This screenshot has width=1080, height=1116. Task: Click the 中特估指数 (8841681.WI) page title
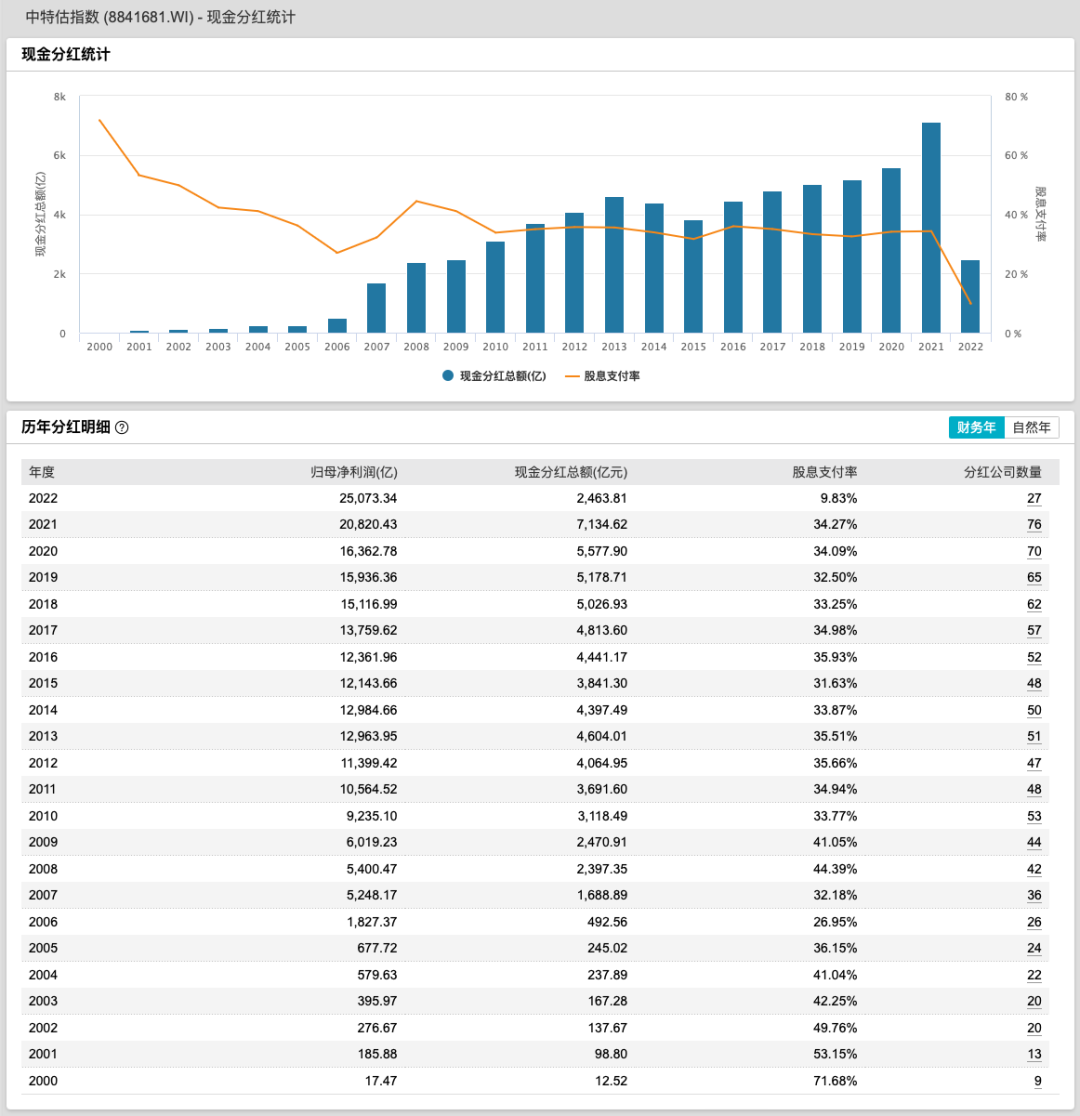[x=160, y=17]
